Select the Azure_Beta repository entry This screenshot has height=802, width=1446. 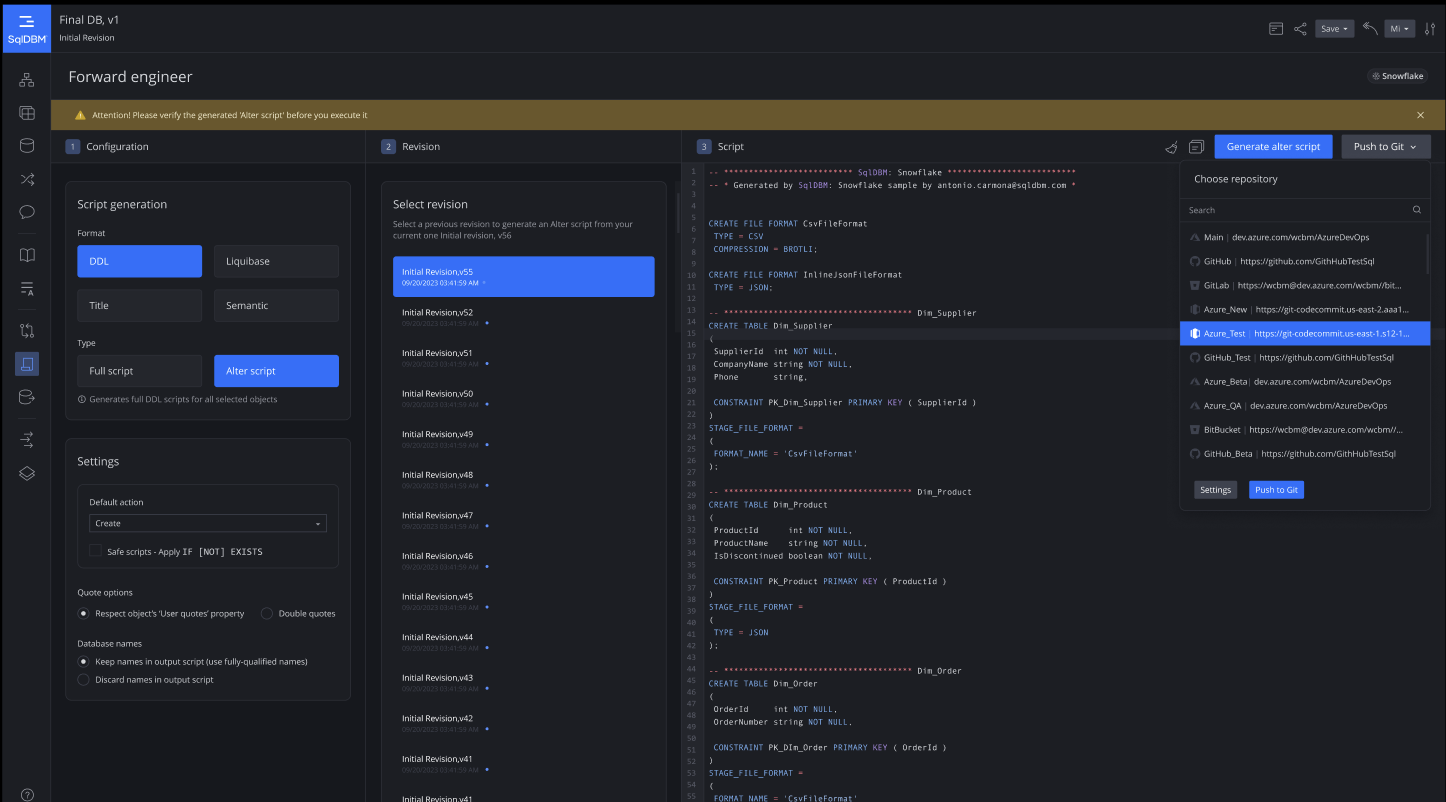point(1305,381)
